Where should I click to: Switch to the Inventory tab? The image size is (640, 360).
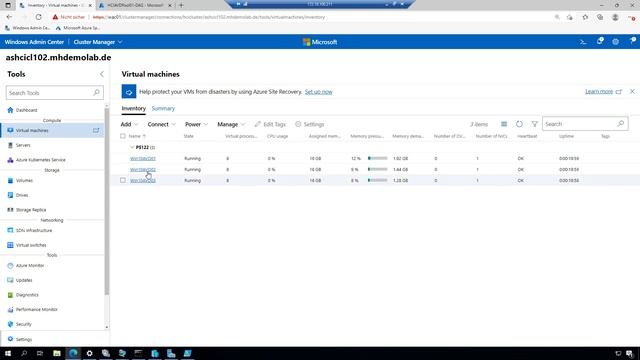[133, 109]
